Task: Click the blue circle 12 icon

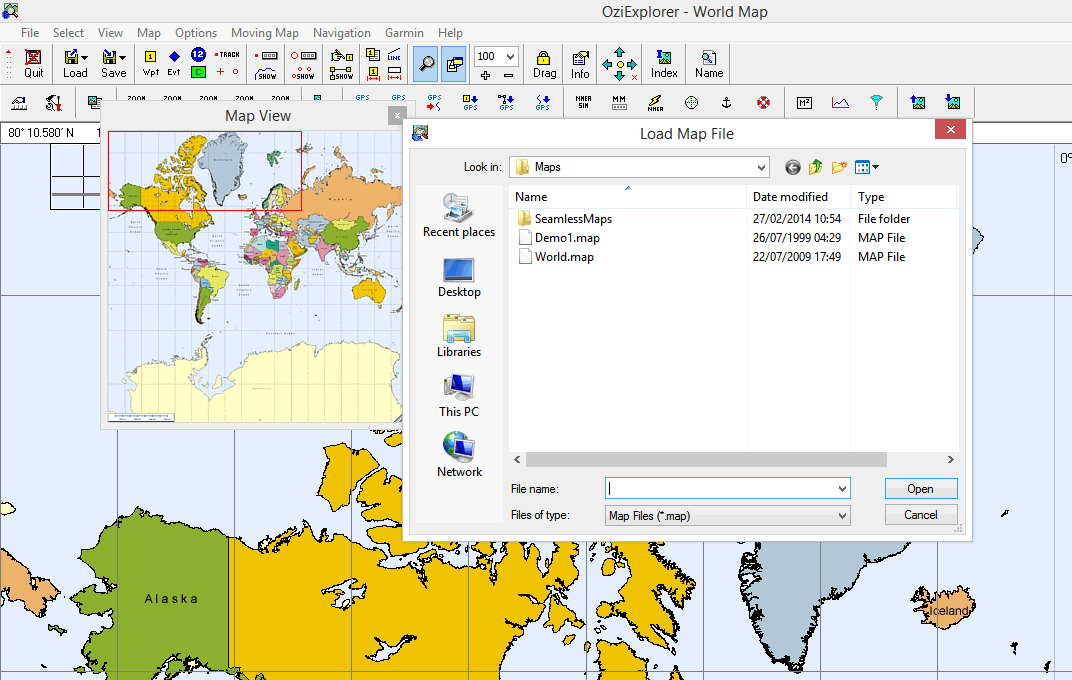Action: pos(198,55)
